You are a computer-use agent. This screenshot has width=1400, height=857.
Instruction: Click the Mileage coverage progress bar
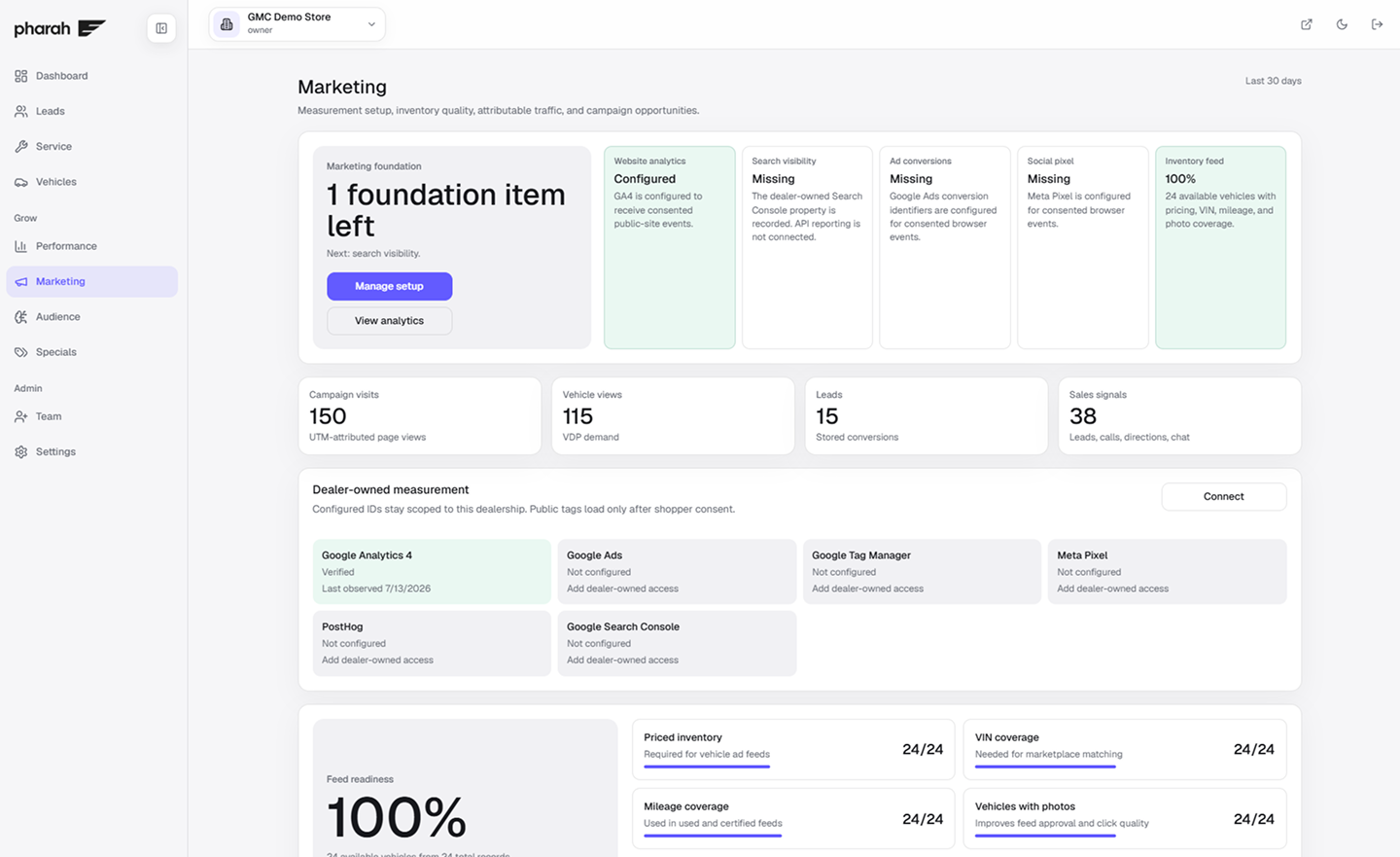[713, 836]
